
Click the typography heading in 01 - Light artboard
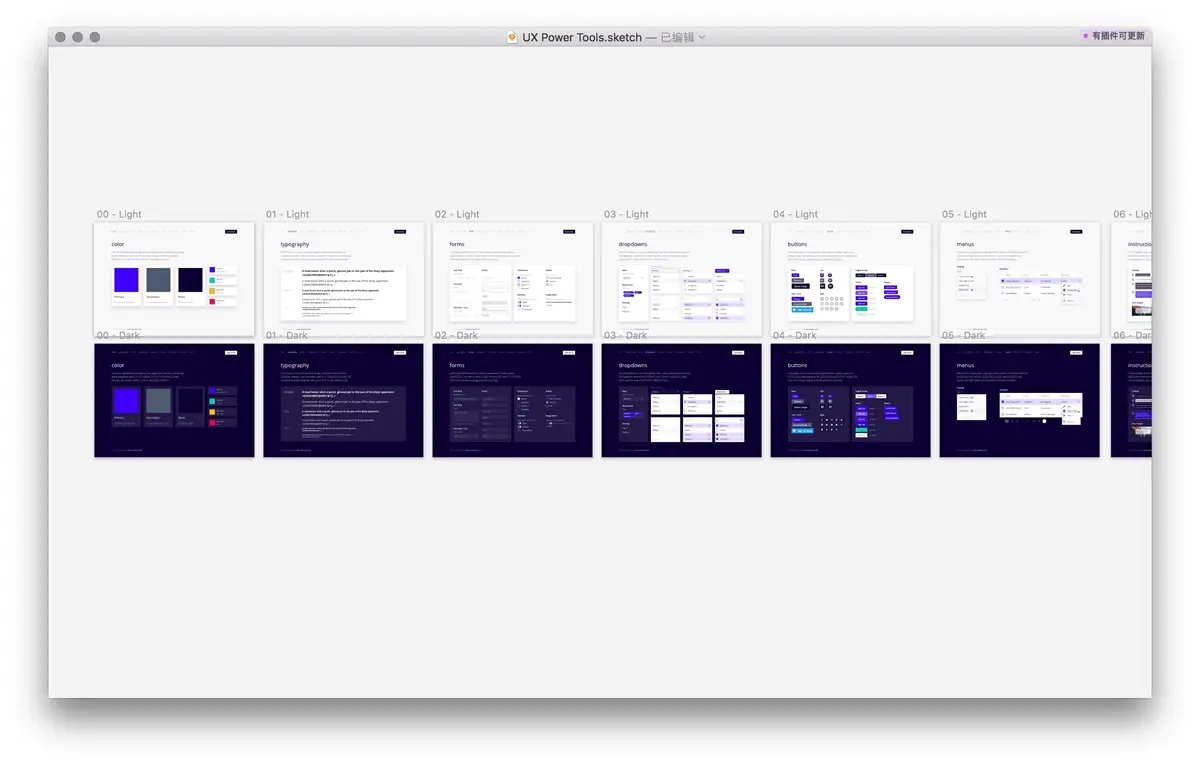295,244
